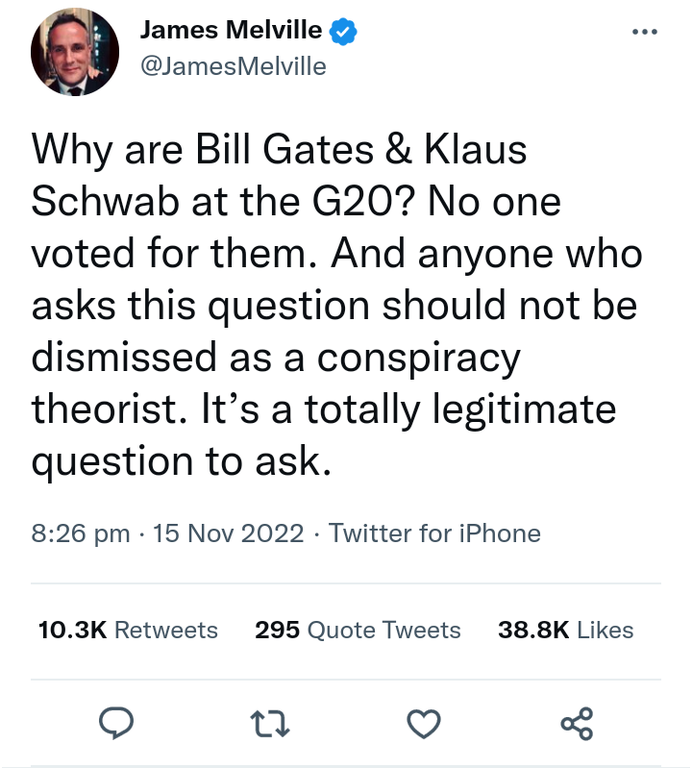This screenshot has width=692, height=768.
Task: Retweet James Melville's tweet
Action: tap(272, 722)
